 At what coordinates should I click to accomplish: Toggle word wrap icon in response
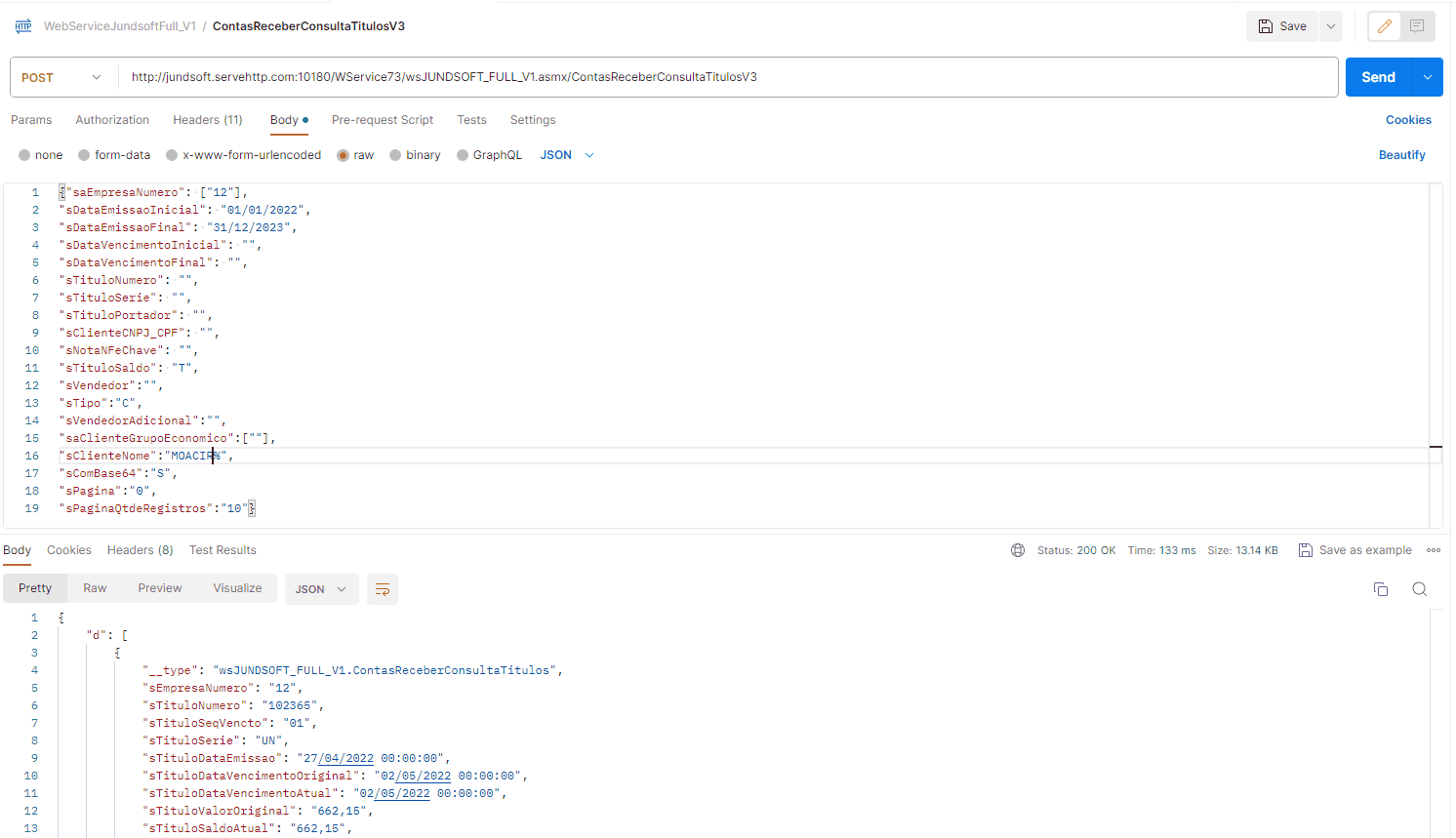(383, 589)
